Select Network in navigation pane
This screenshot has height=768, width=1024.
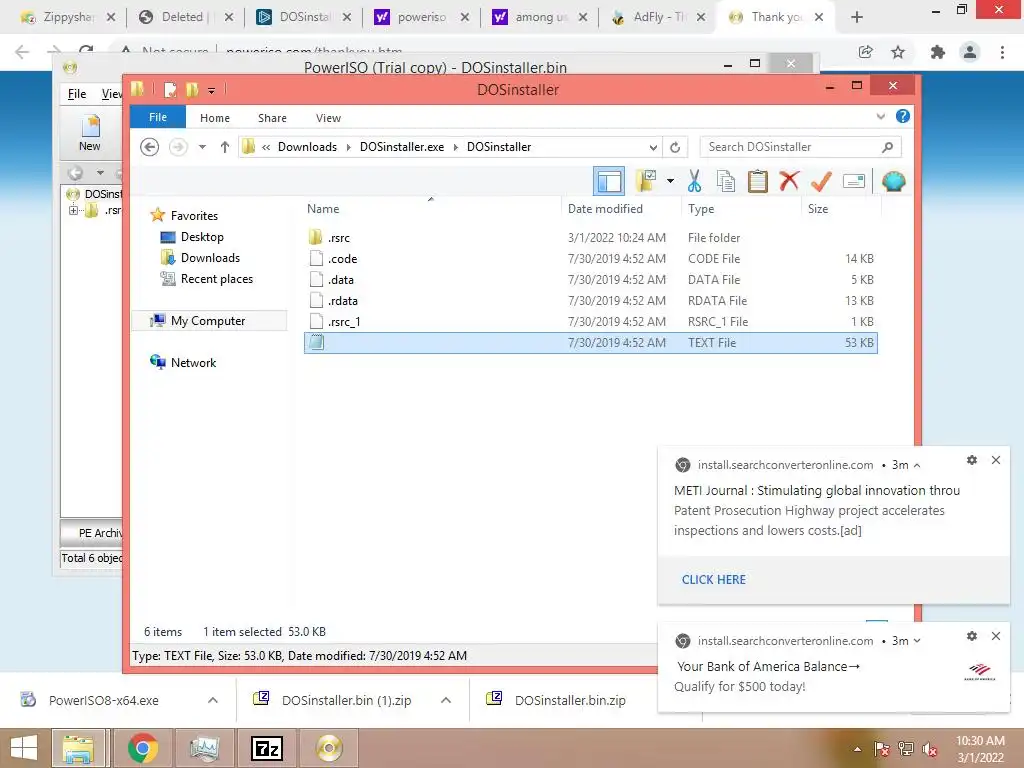[193, 362]
